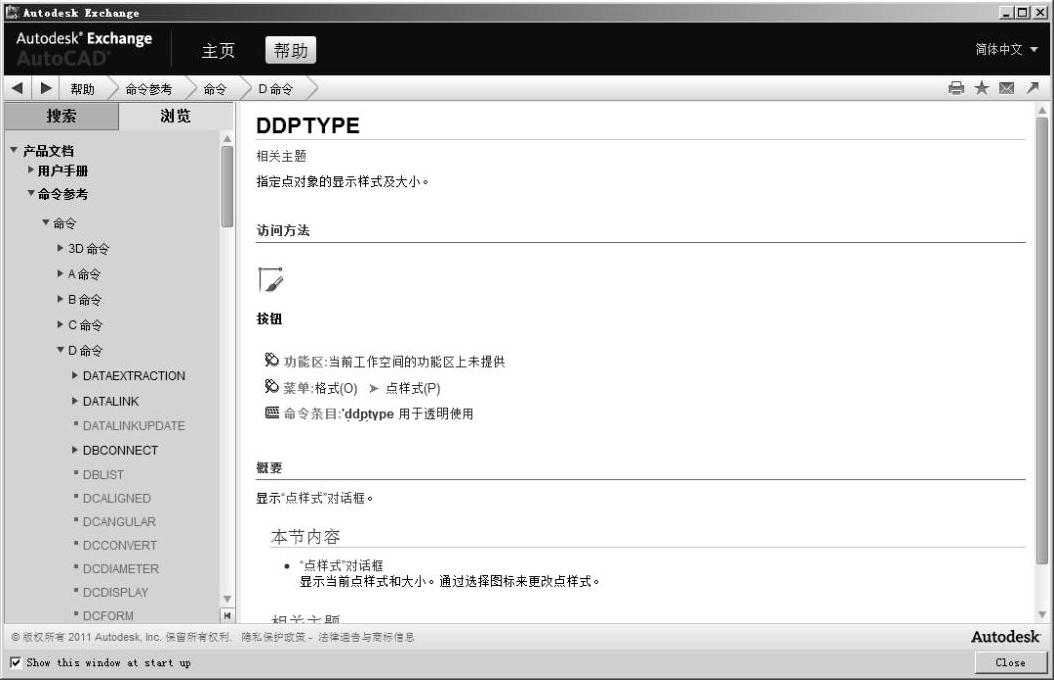Viewport: 1054px width, 680px height.
Task: Expand the C 命令 node
Action: click(x=60, y=325)
